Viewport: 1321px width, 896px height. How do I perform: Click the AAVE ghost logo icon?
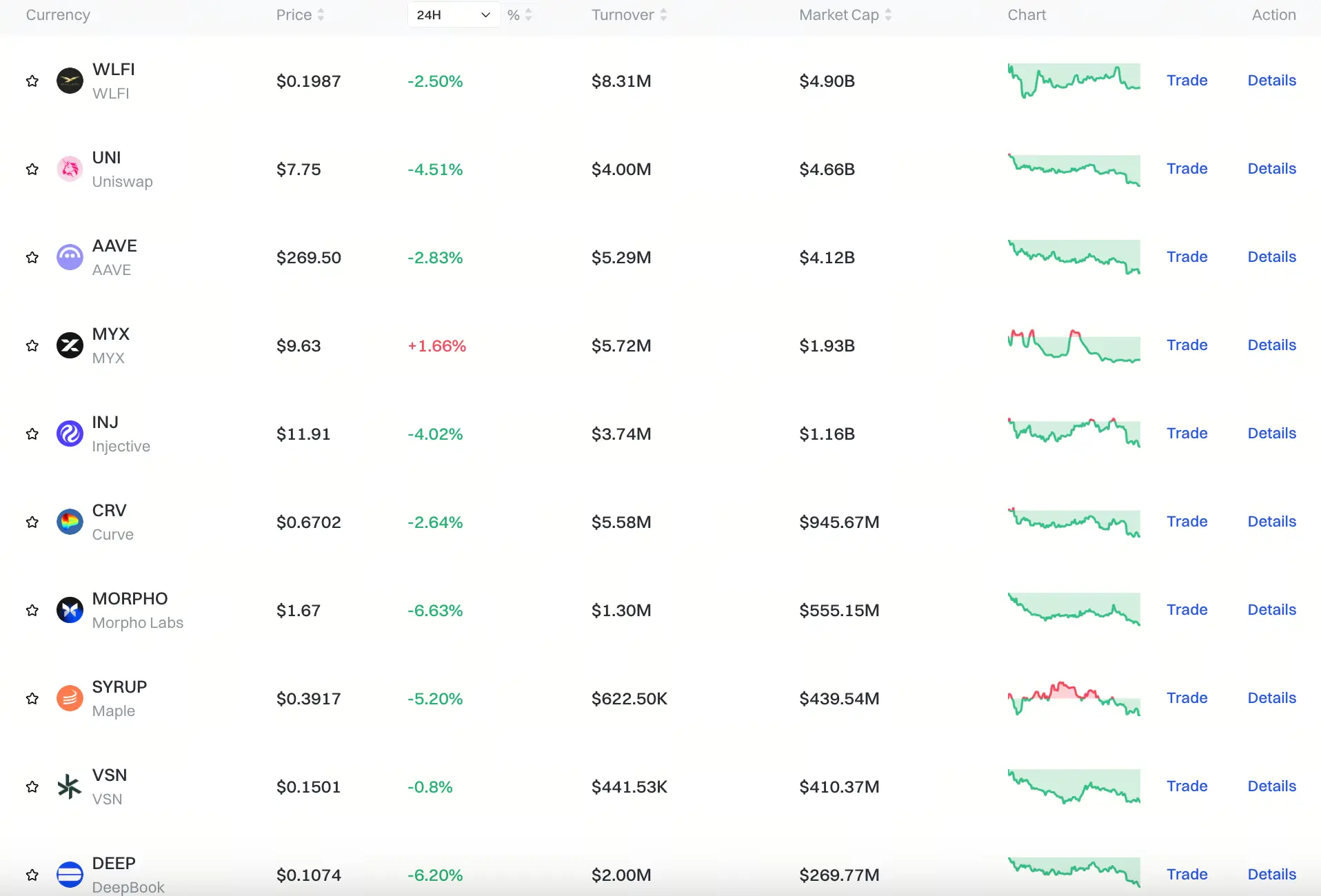coord(70,257)
